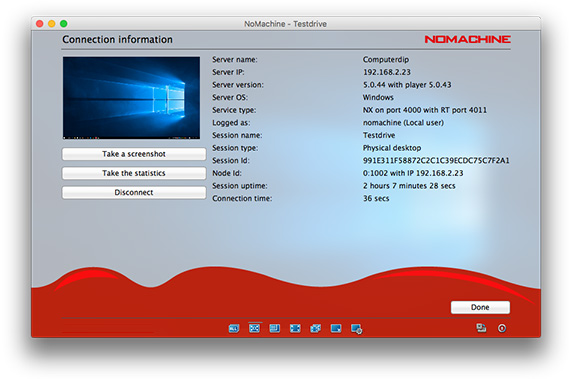Click the server name value 'Computerdip'
569x379 pixels.
(x=386, y=60)
